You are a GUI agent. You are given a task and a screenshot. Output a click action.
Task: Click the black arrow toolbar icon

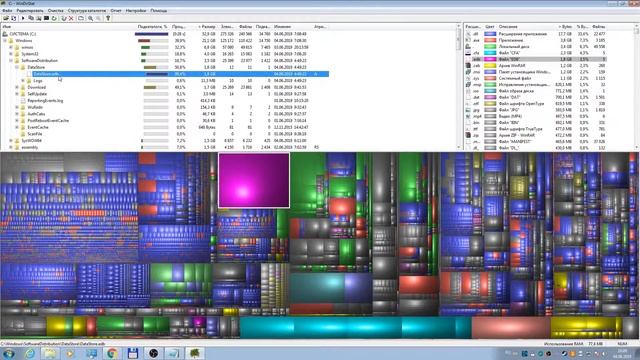[x=23, y=18]
